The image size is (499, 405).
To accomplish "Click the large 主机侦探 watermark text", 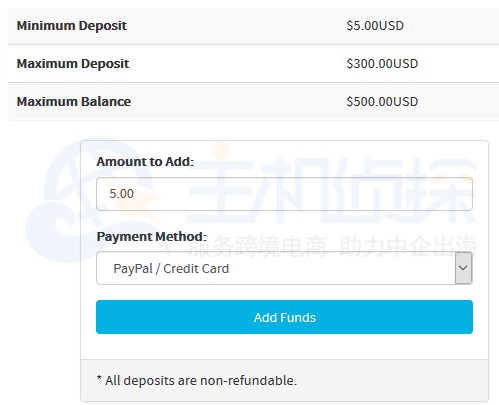I will coord(332,190).
